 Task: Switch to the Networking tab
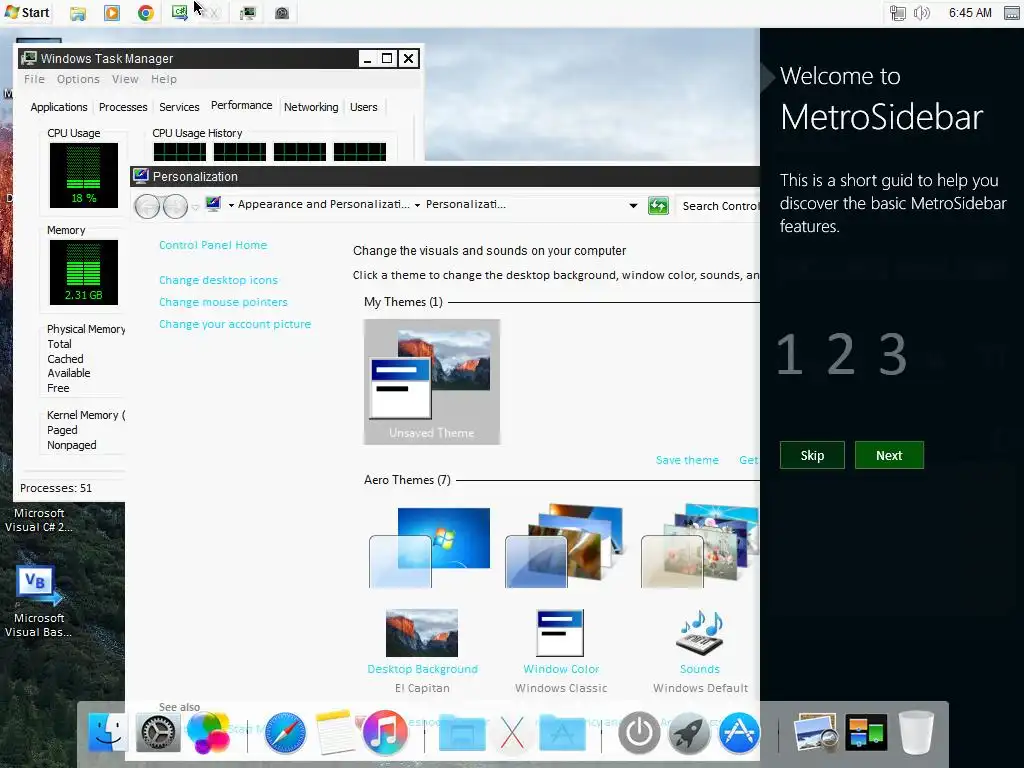click(x=311, y=107)
